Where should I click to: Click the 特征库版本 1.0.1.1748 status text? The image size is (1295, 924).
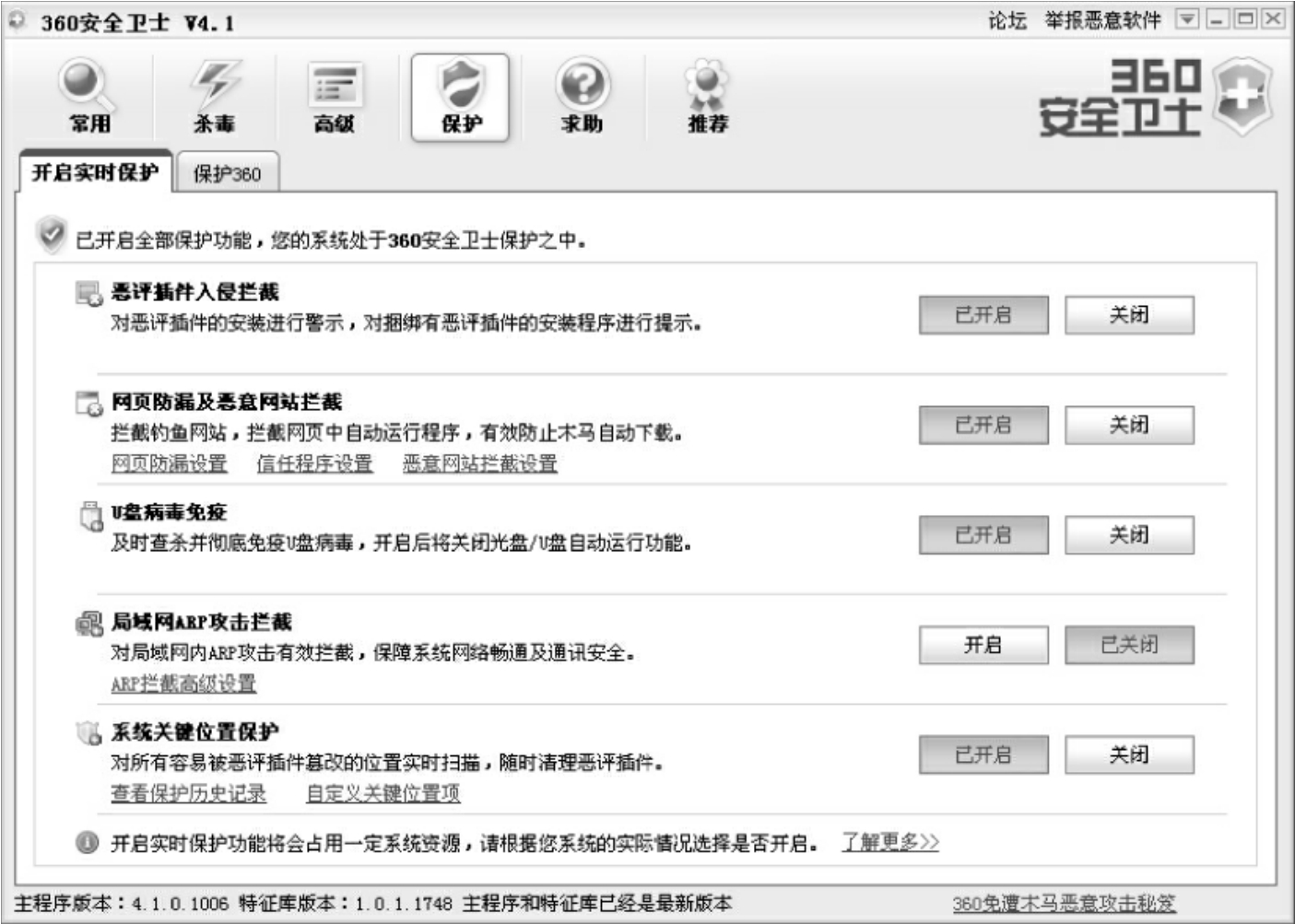(x=345, y=904)
